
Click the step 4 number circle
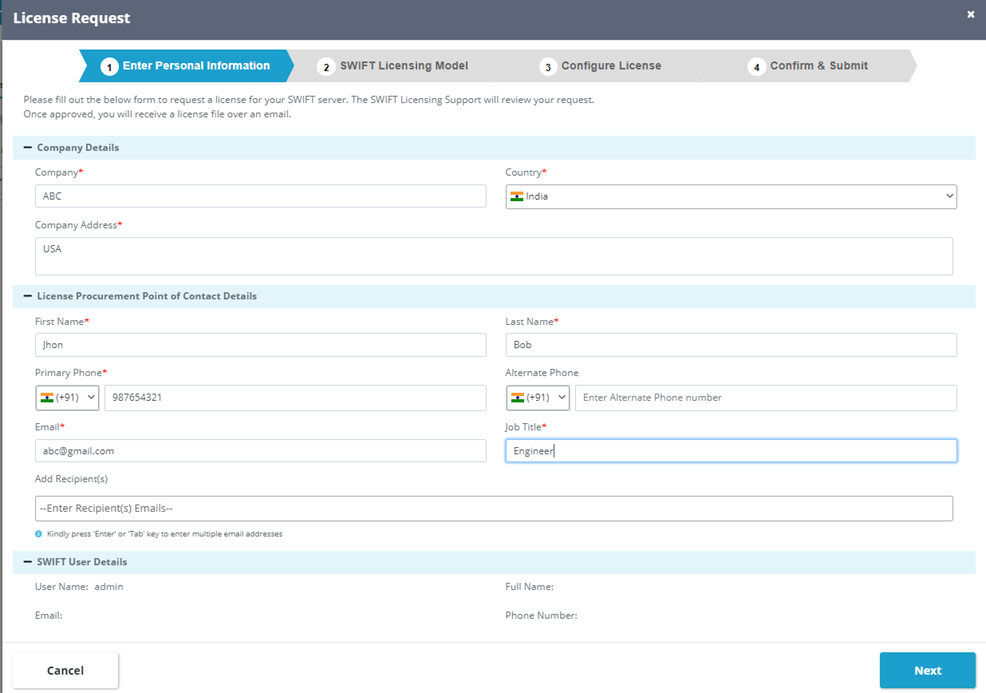(756, 67)
